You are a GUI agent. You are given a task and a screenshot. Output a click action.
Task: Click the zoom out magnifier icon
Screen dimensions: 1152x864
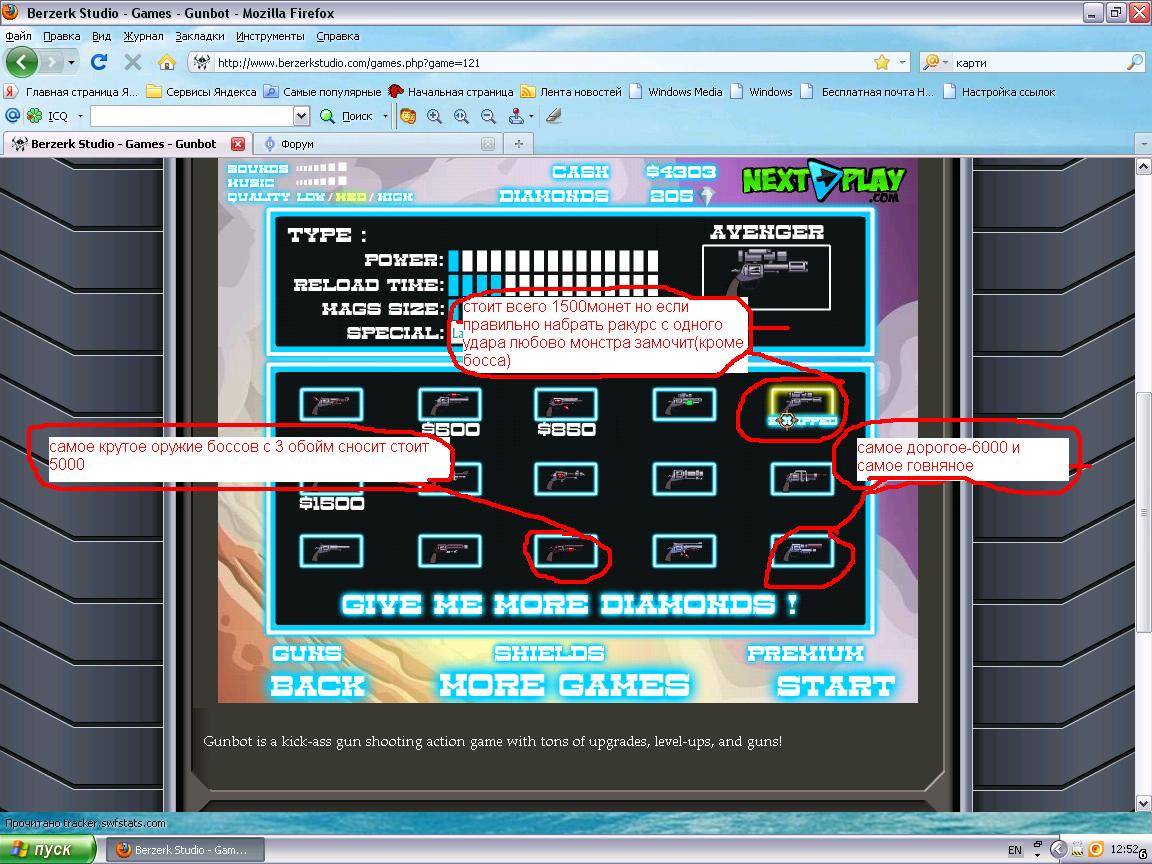[488, 115]
